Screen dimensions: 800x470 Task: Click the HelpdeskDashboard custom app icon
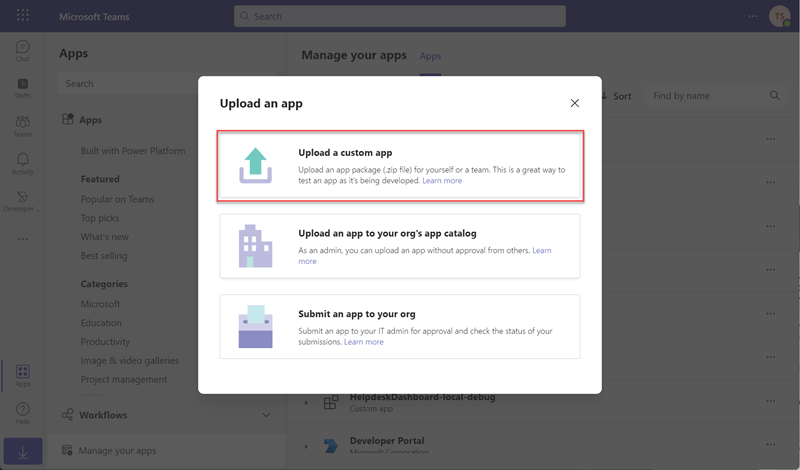coord(331,402)
